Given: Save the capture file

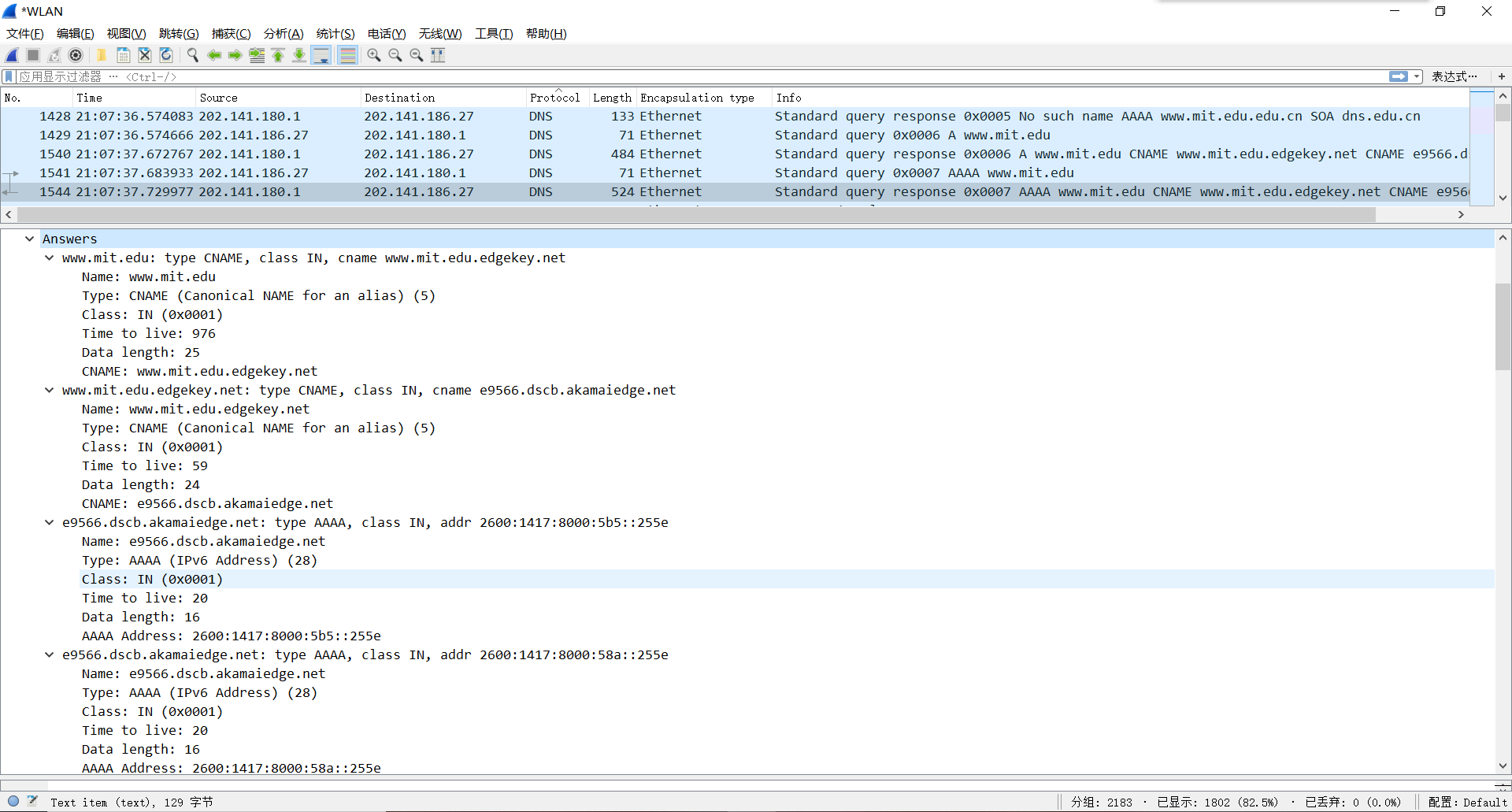Looking at the screenshot, I should 123,55.
